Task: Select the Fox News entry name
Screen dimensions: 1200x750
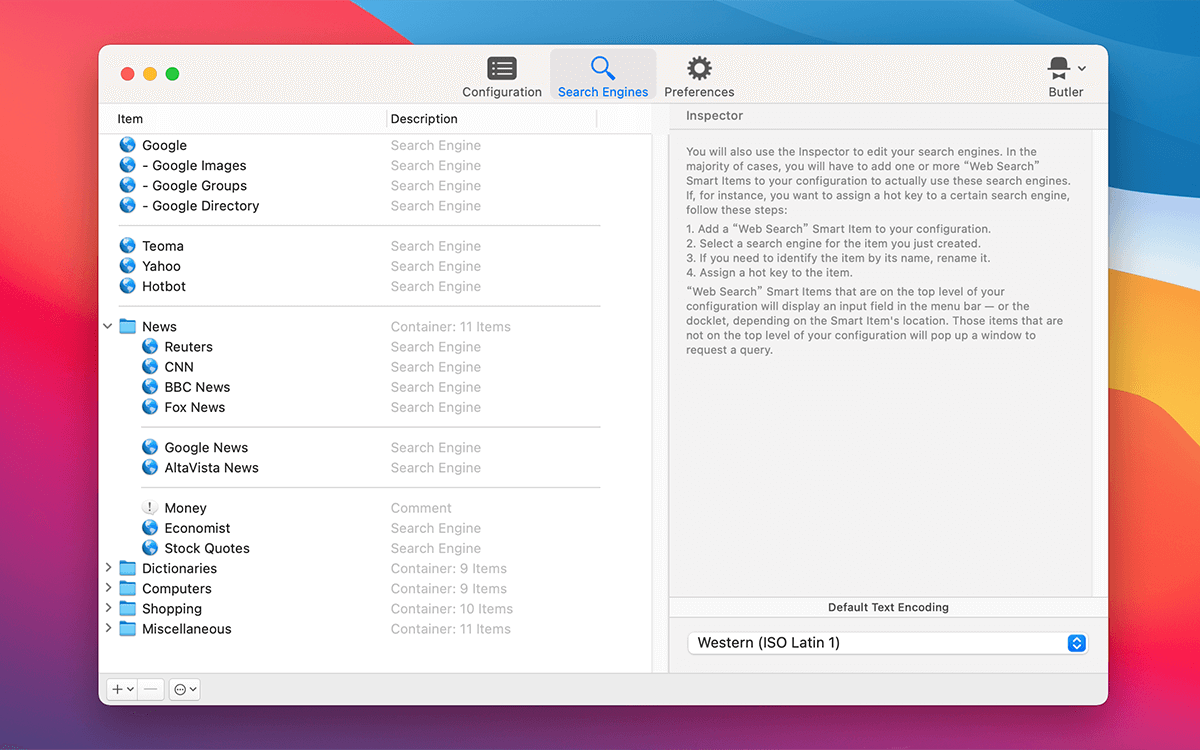Action: pos(195,407)
